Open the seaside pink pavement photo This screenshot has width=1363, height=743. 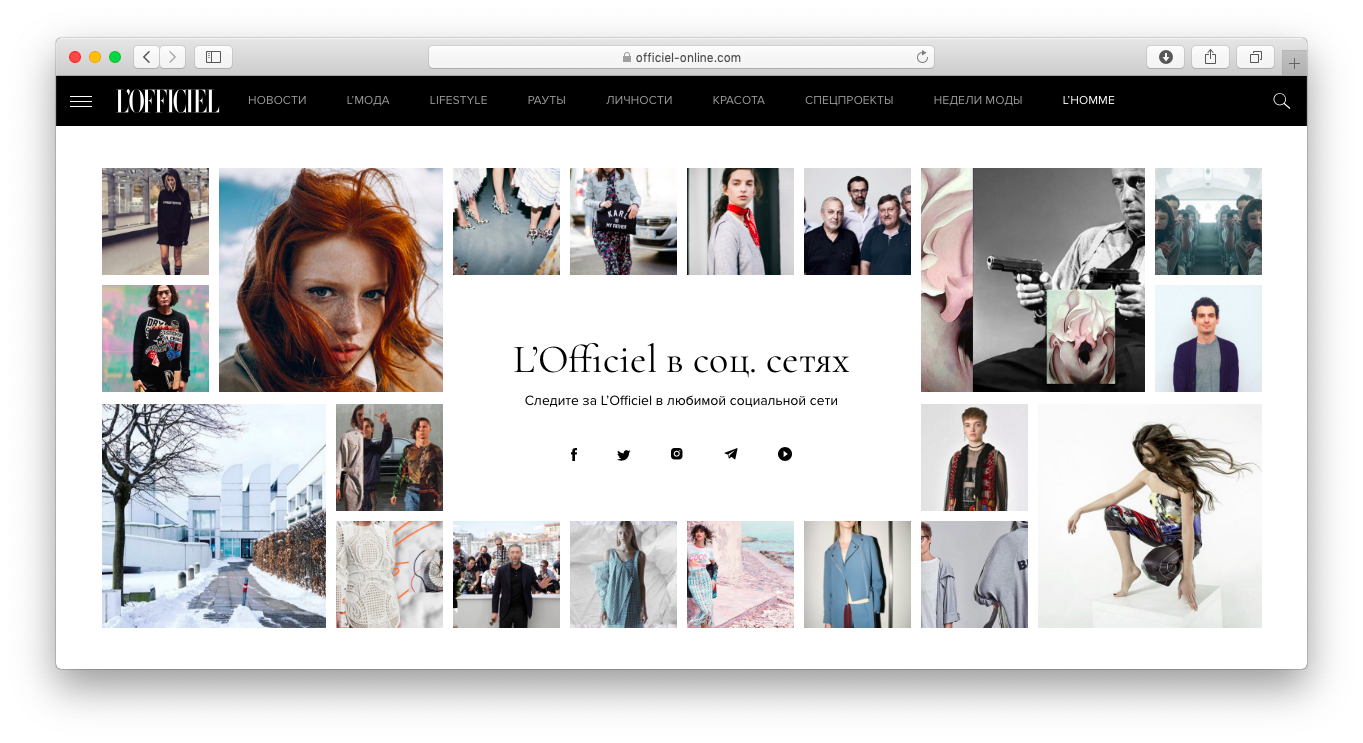740,574
